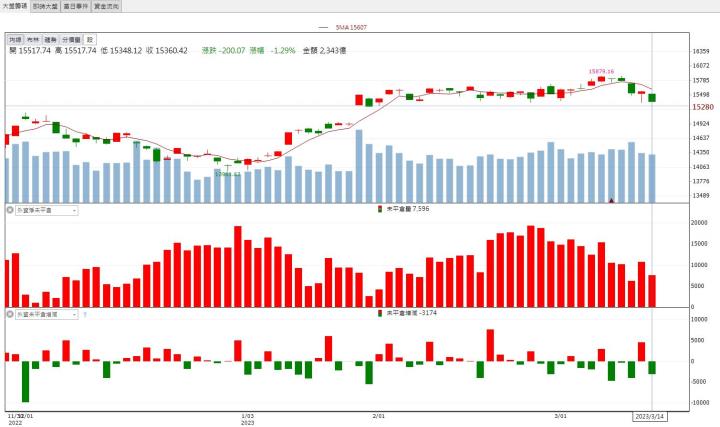Viewport: 720px width, 427px height.
Task: Toggle the 趨勢 chart button
Action: pyautogui.click(x=51, y=40)
